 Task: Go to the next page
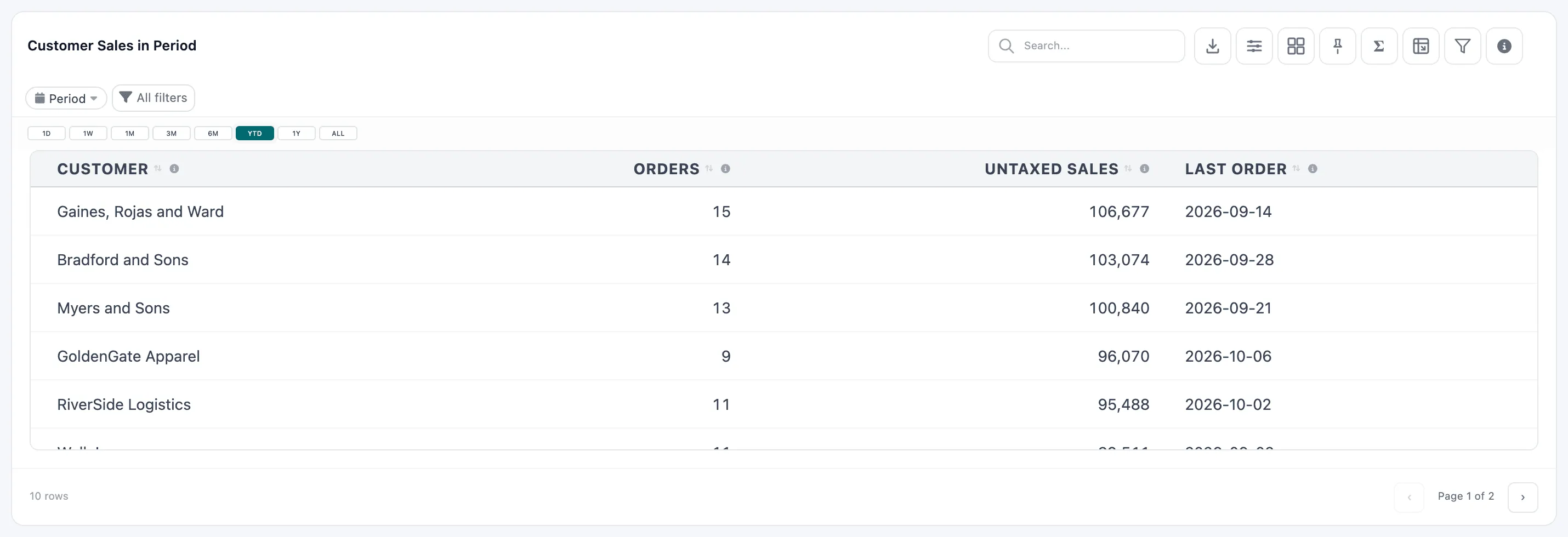[x=1522, y=498]
